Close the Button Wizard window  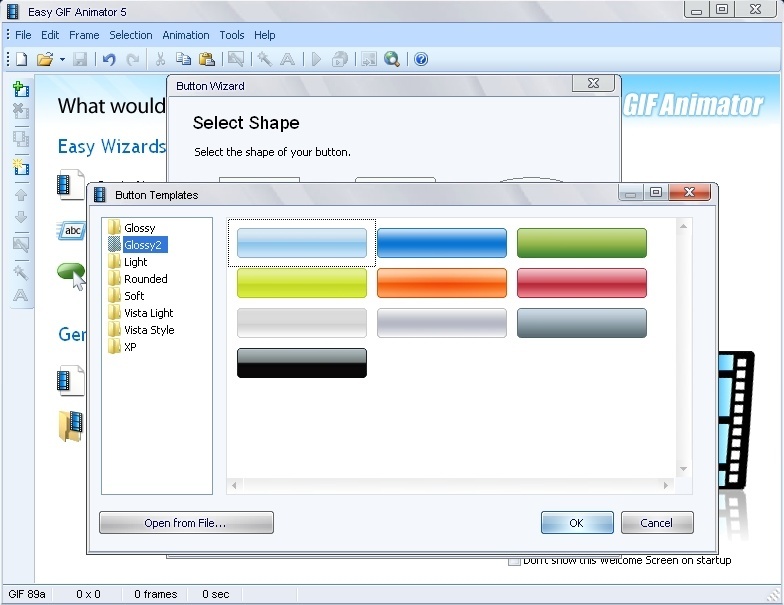click(x=593, y=84)
